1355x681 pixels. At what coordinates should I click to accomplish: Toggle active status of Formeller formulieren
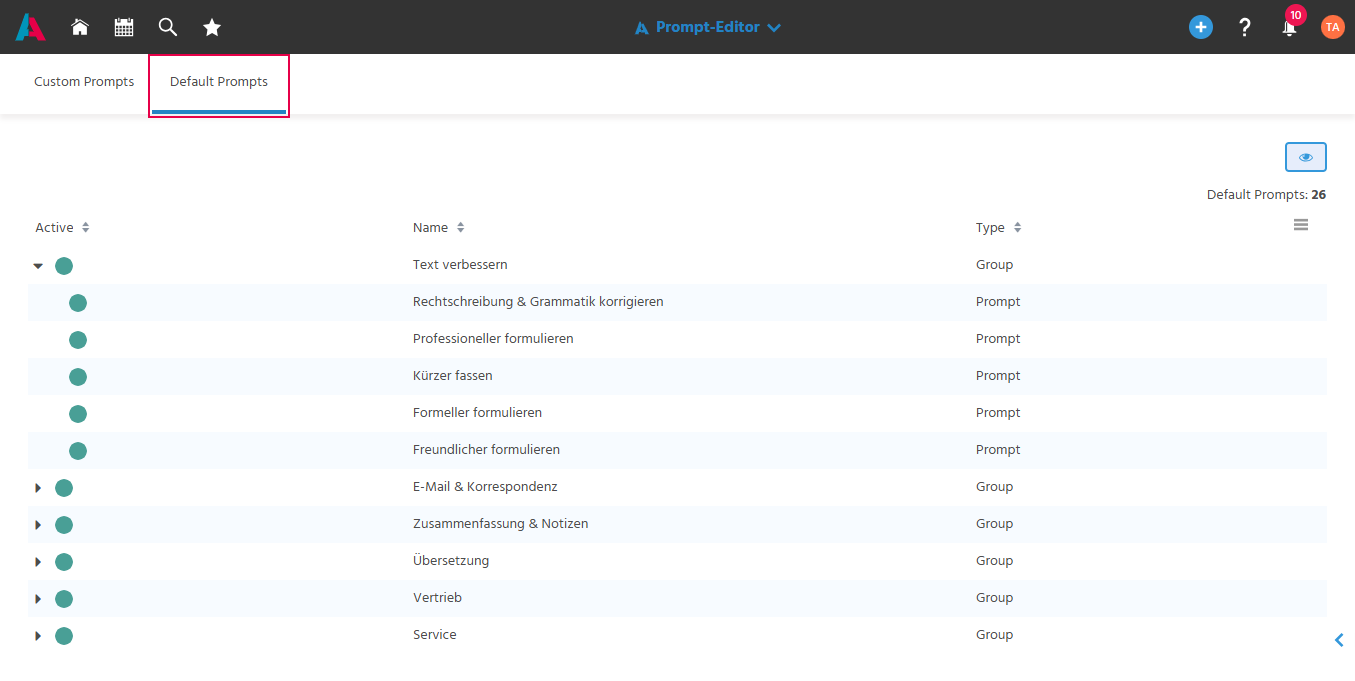(x=78, y=414)
